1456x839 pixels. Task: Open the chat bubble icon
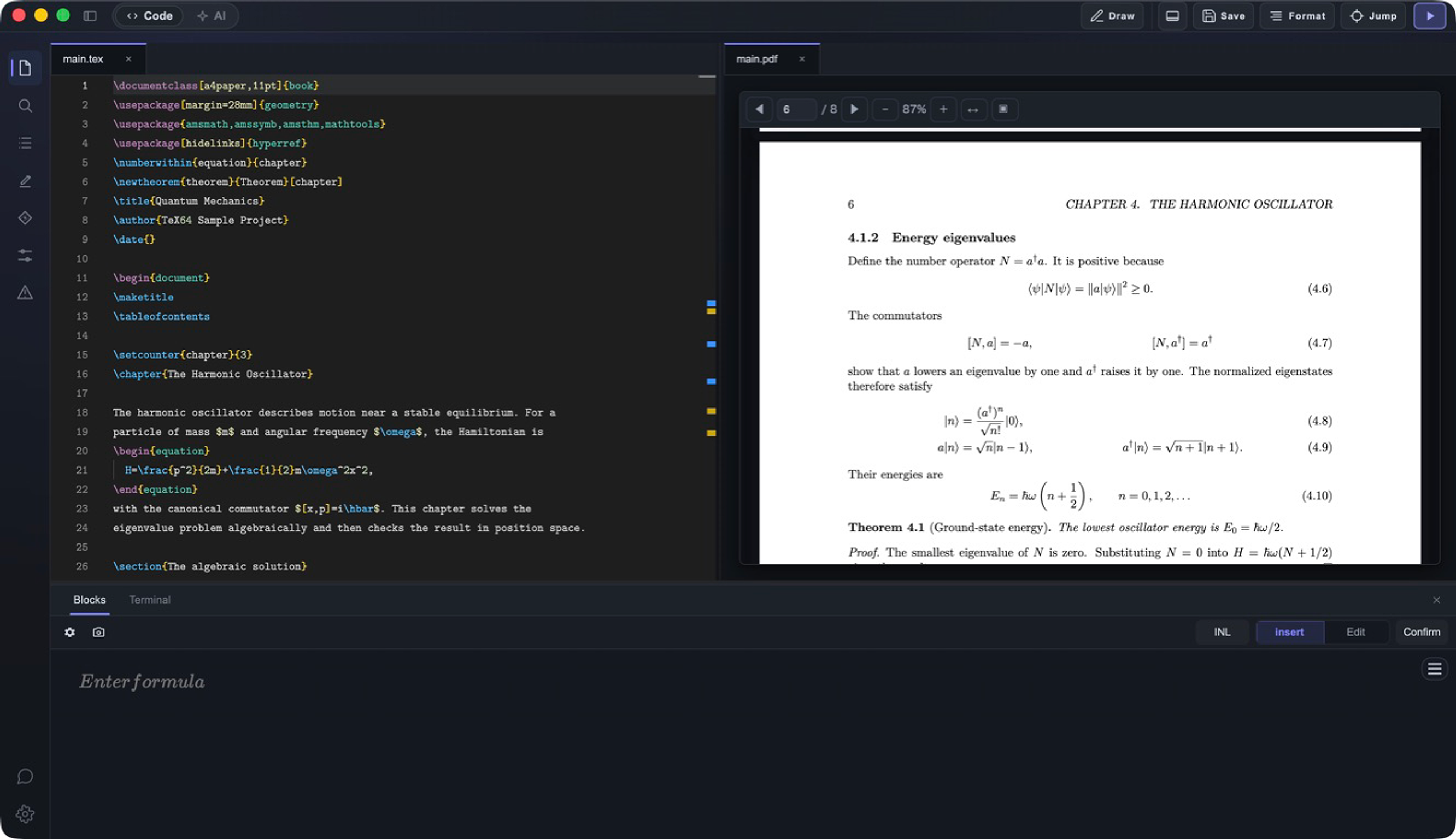(25, 776)
